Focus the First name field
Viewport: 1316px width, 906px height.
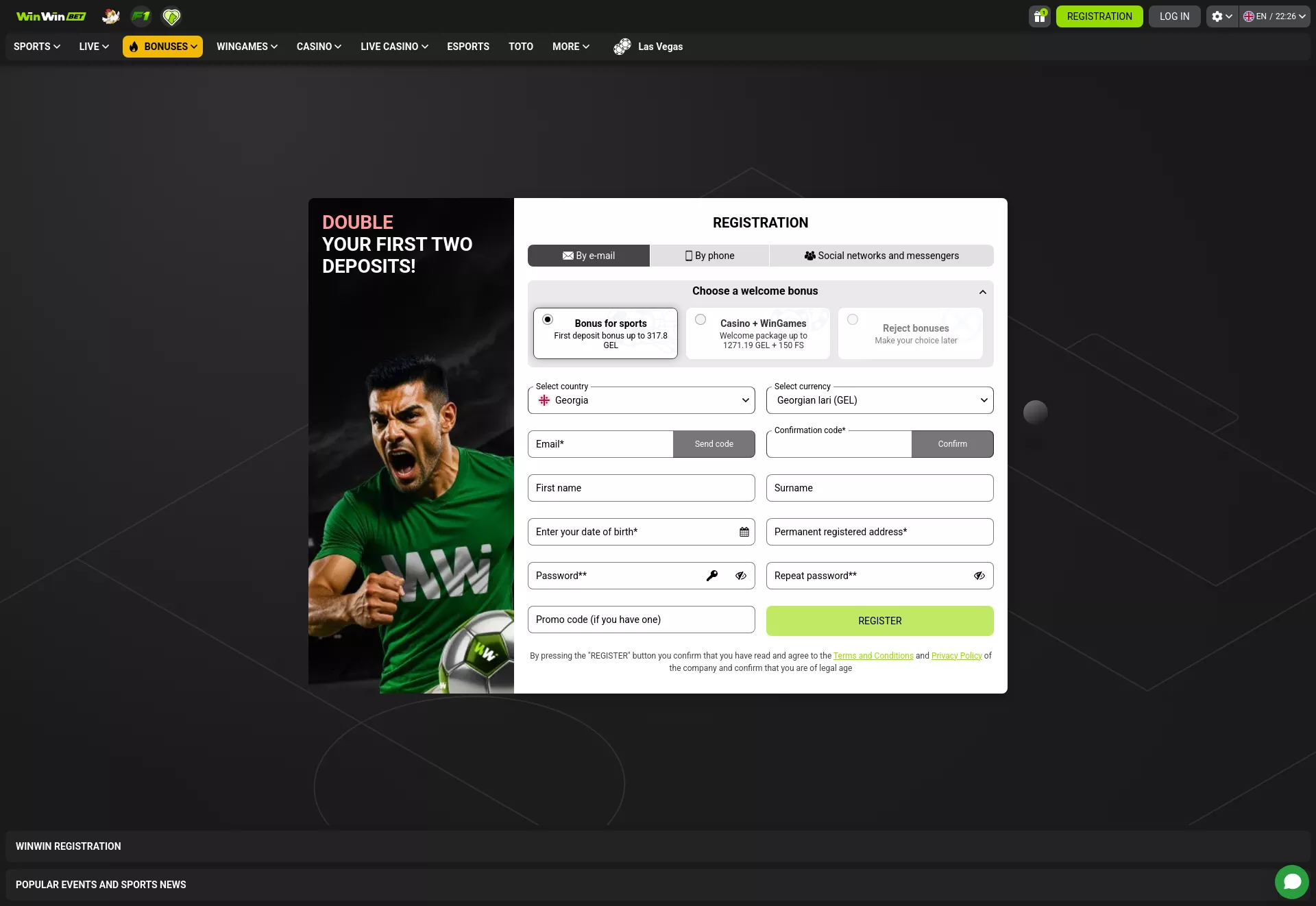click(x=642, y=488)
